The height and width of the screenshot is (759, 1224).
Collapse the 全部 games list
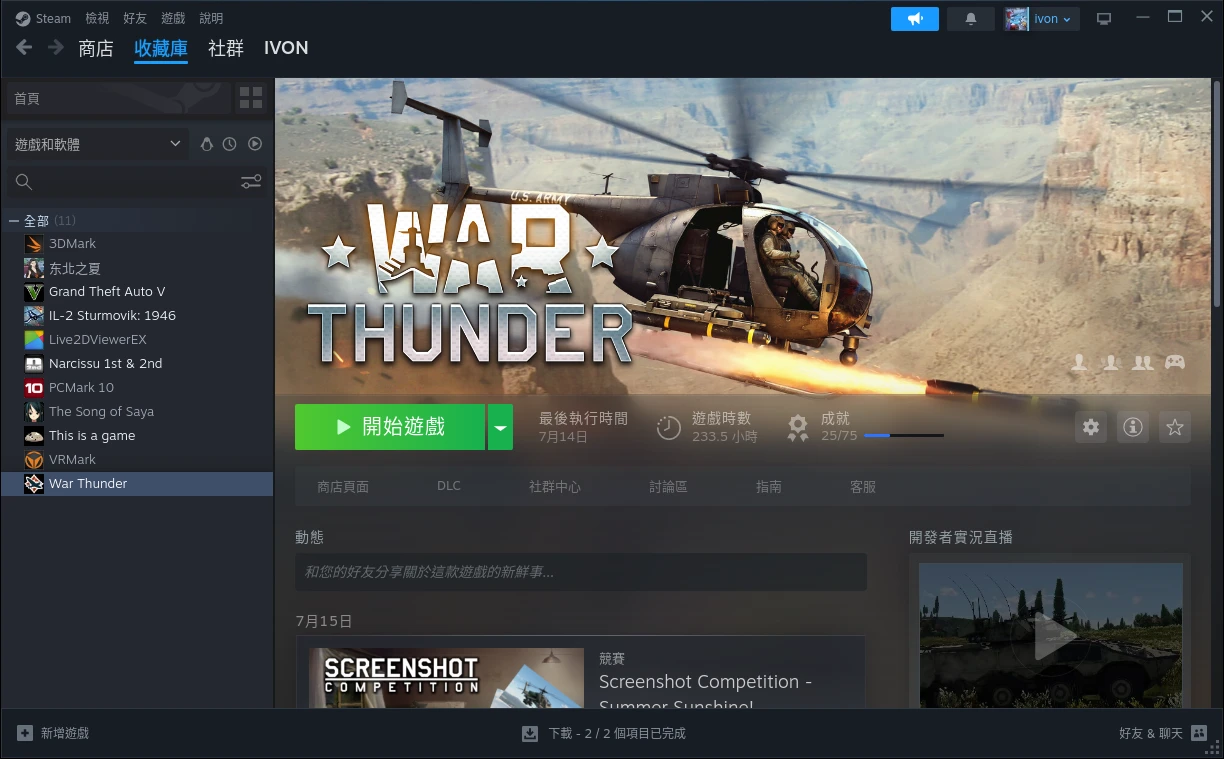tap(14, 220)
